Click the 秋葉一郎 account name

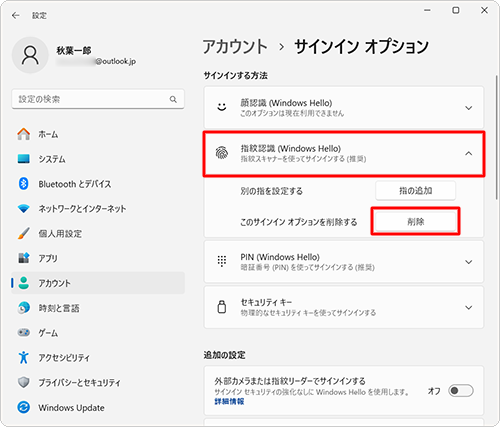click(74, 51)
